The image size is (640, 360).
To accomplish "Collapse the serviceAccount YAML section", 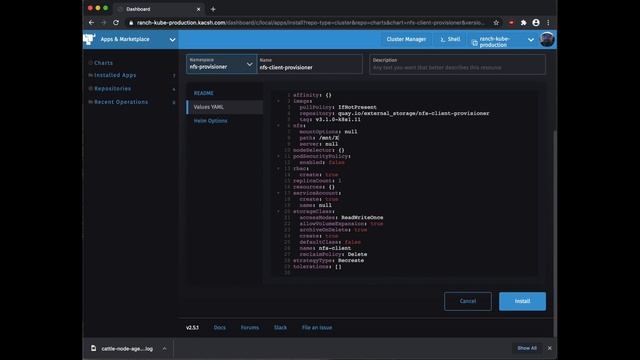I will [279, 193].
